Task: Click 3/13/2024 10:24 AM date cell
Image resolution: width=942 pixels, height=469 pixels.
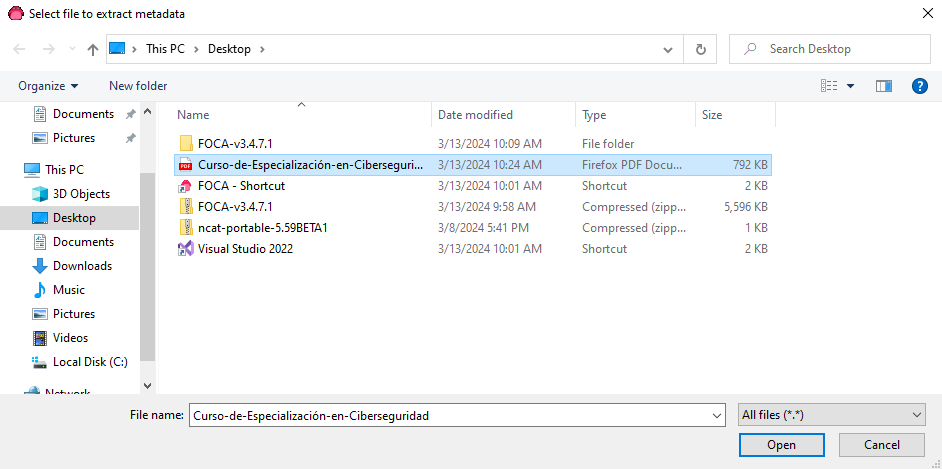Action: pyautogui.click(x=490, y=165)
